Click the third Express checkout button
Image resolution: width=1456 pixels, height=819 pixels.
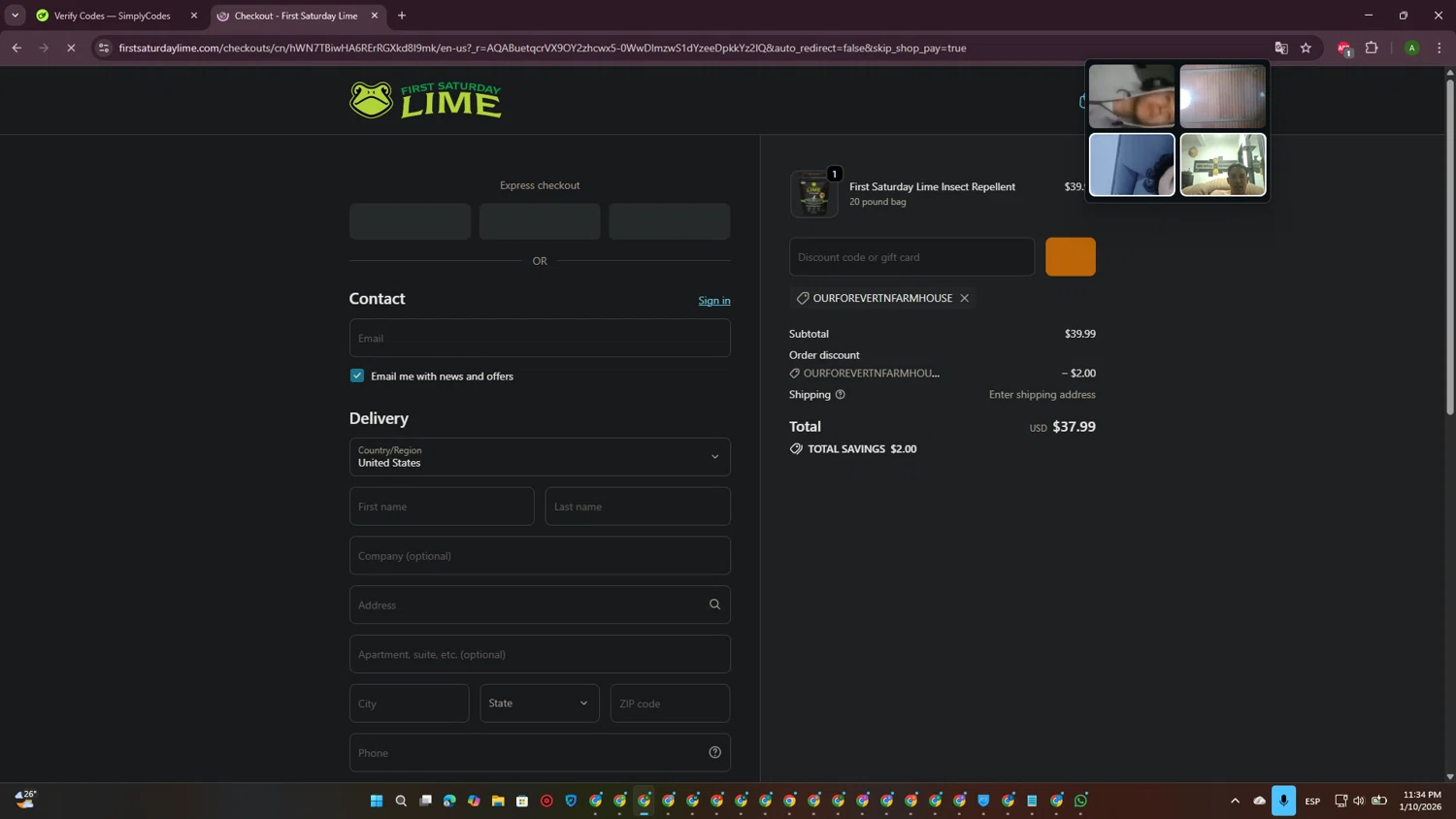670,221
